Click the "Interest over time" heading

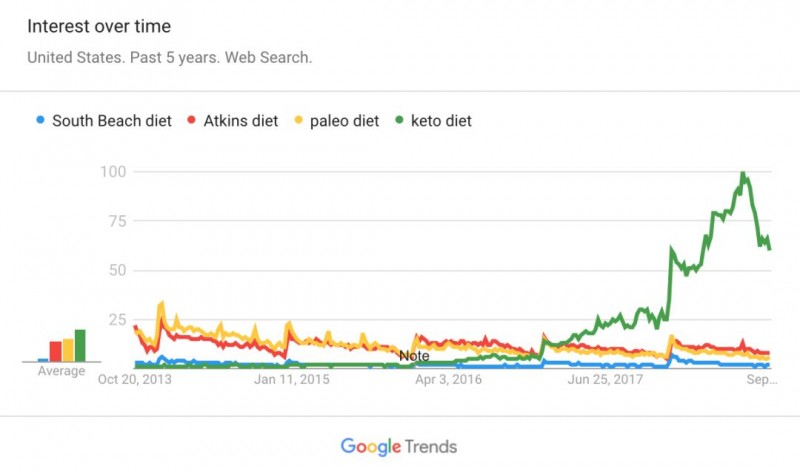(x=99, y=26)
